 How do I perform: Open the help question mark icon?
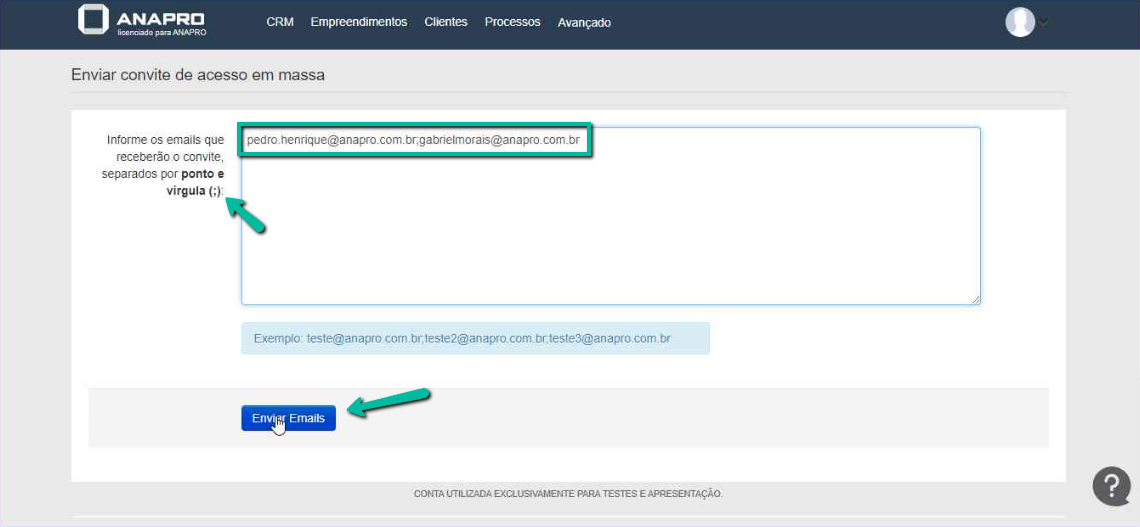tap(1111, 486)
